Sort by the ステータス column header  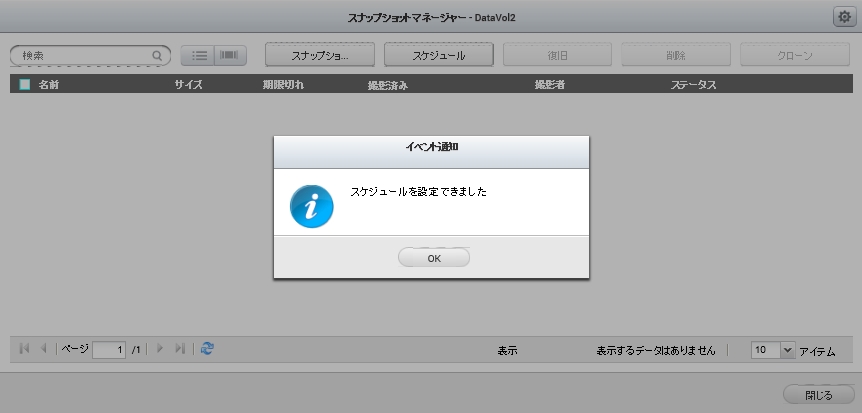click(x=693, y=85)
